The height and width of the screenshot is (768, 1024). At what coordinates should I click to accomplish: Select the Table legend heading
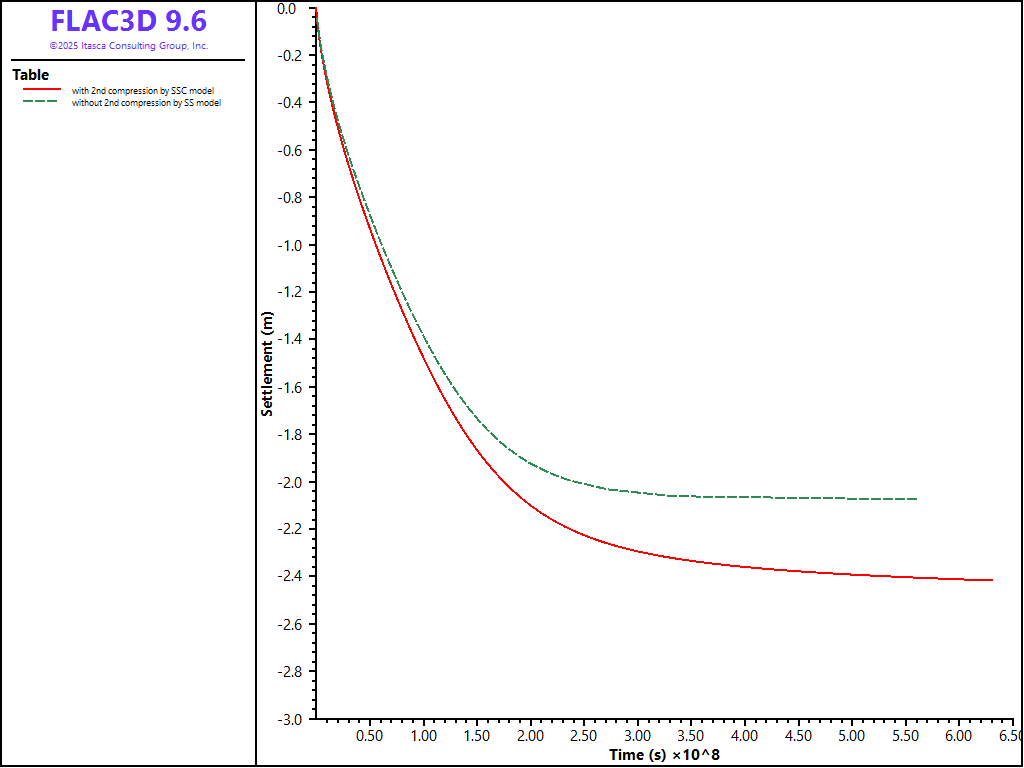click(x=30, y=75)
